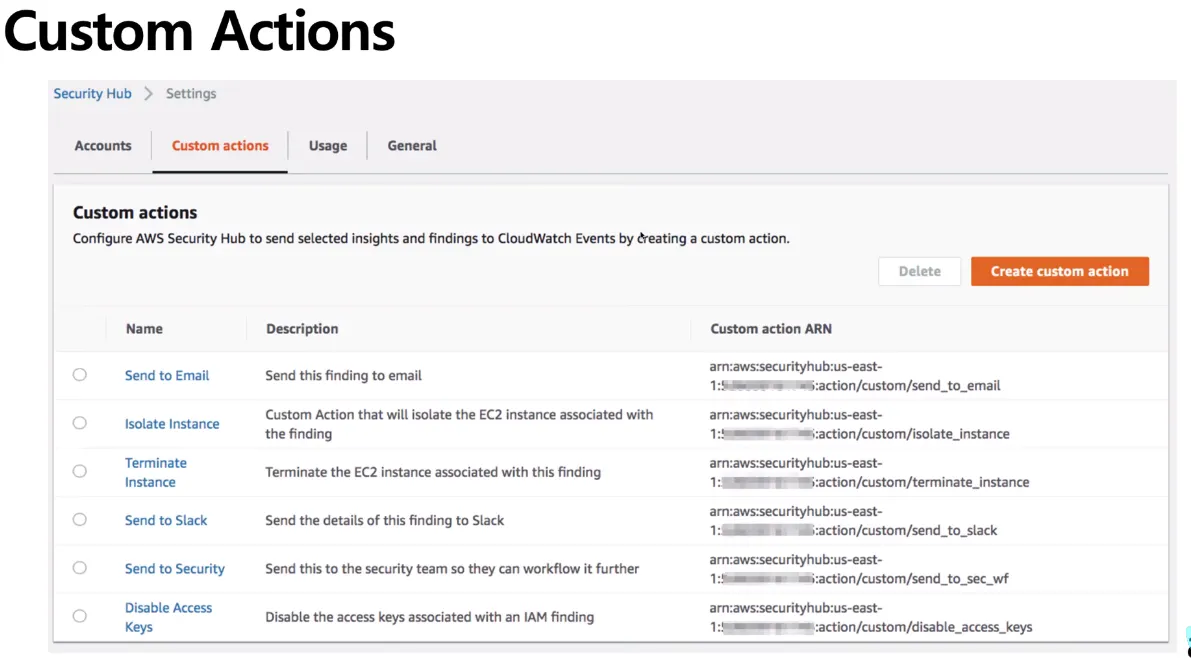The height and width of the screenshot is (663, 1191).
Task: Switch to the Accounts tab
Action: 103,146
